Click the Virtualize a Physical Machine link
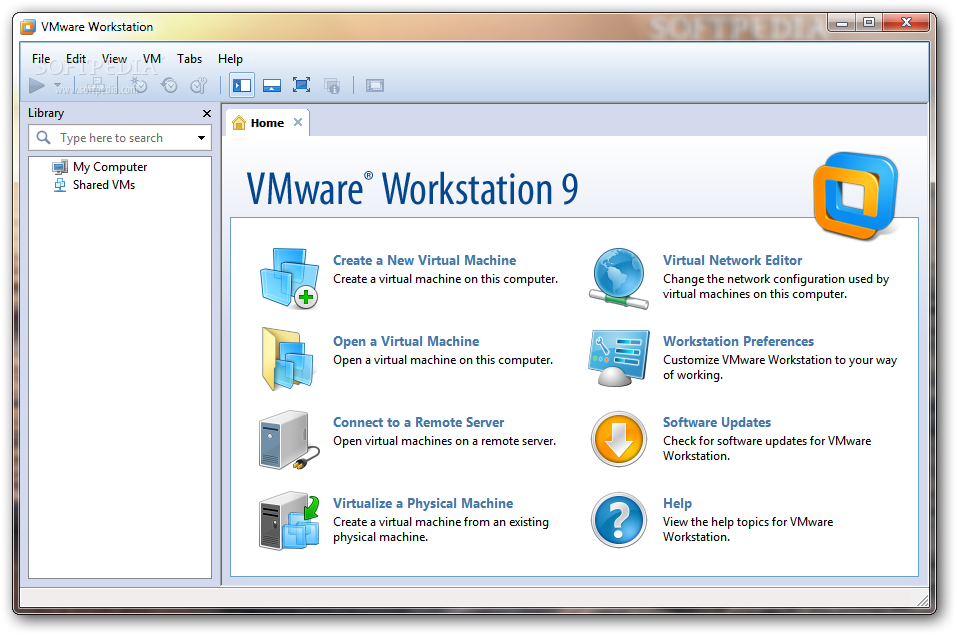This screenshot has width=957, height=635. pos(423,503)
